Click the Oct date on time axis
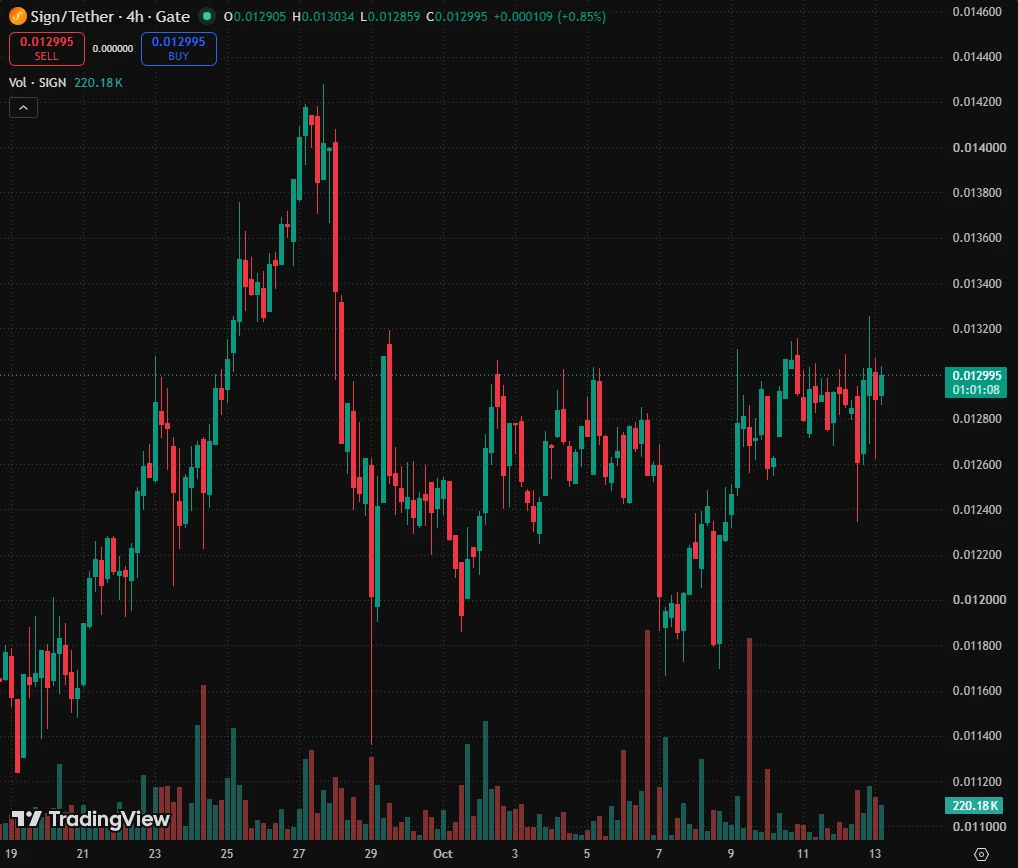Image resolution: width=1018 pixels, height=868 pixels. 442,854
